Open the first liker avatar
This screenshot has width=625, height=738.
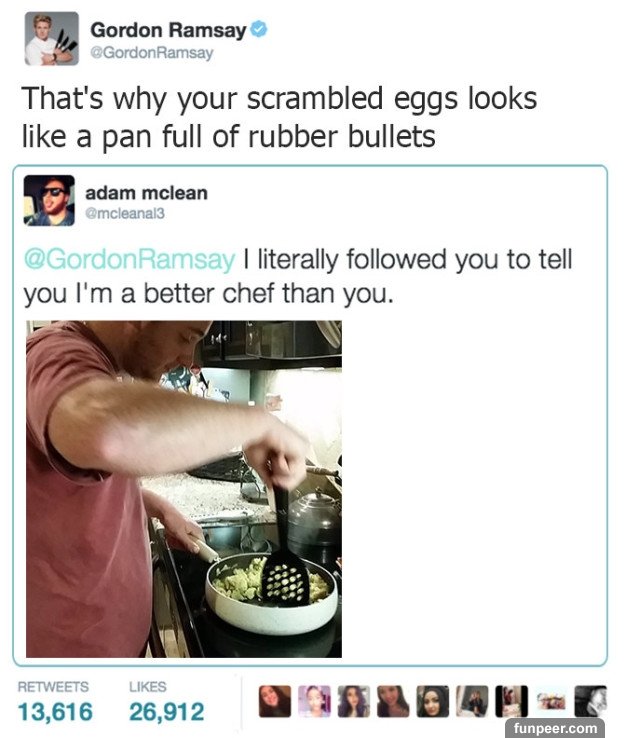275,701
